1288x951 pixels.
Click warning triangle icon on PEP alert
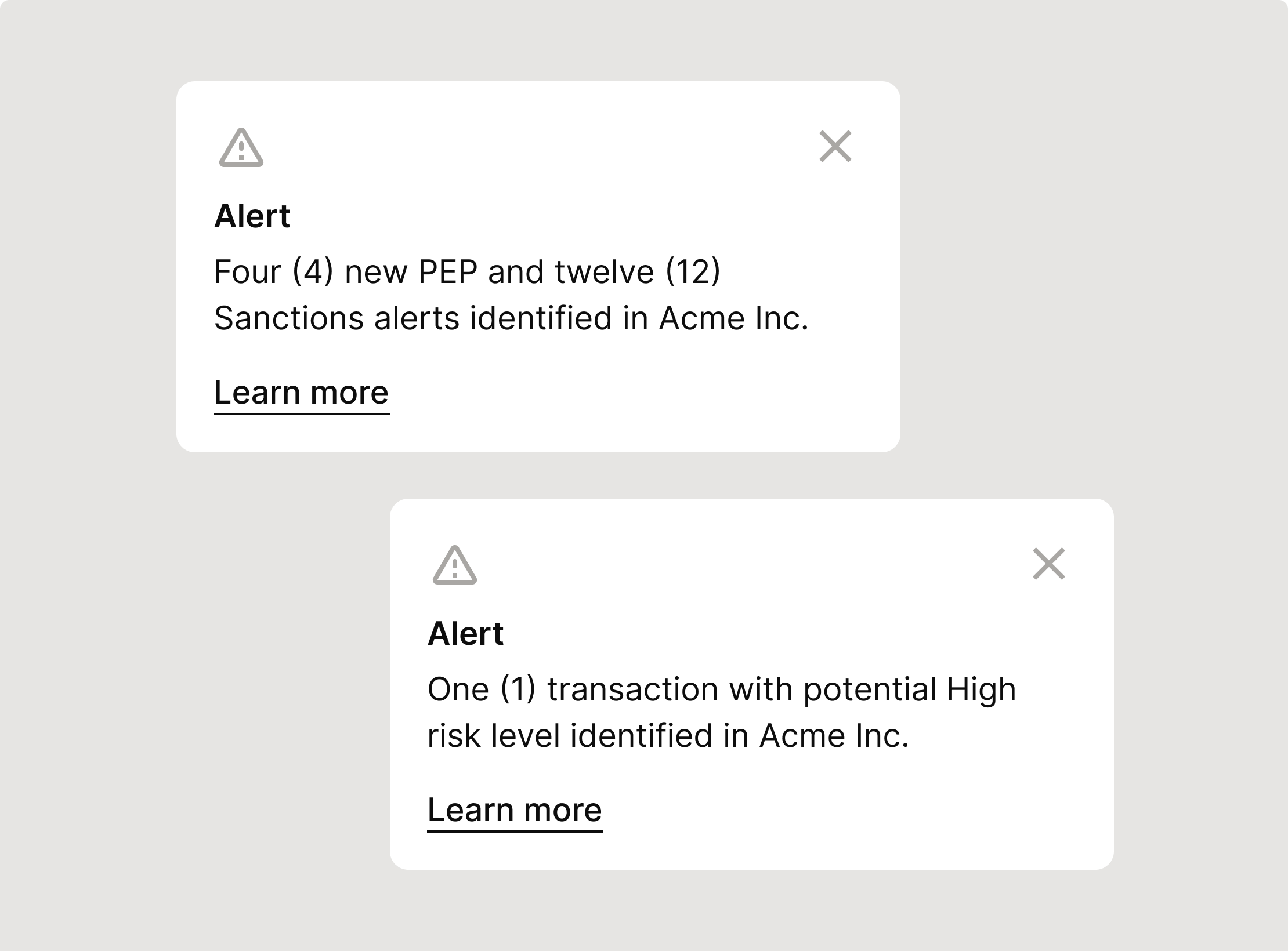coord(241,147)
